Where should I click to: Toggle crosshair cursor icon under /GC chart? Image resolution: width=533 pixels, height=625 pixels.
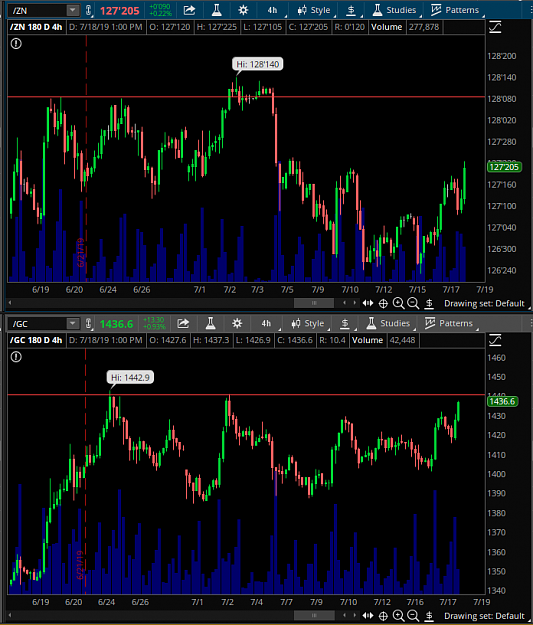pos(383,616)
